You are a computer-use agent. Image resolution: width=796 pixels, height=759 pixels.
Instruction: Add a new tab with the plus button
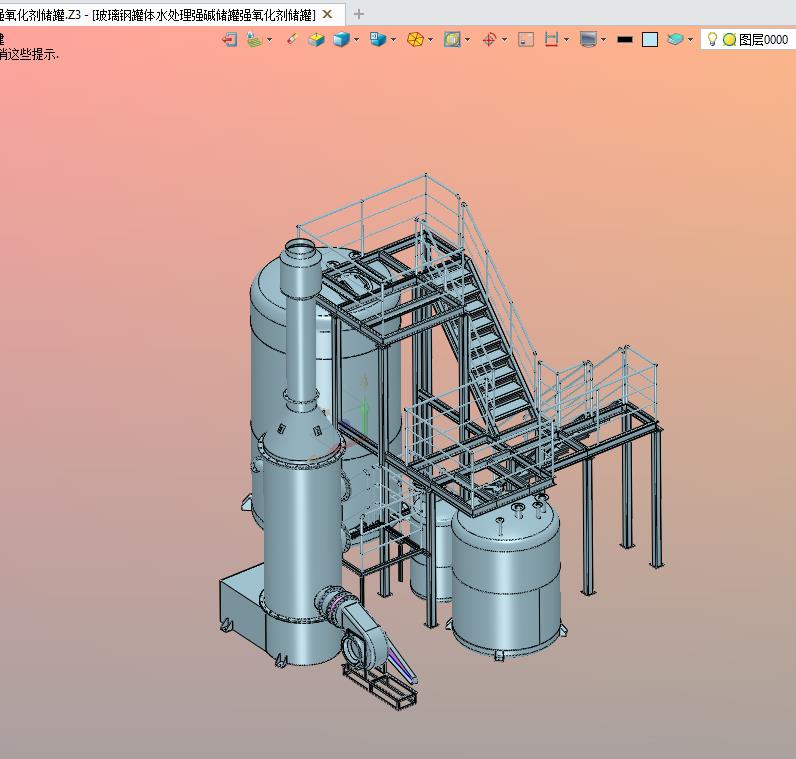pyautogui.click(x=358, y=14)
